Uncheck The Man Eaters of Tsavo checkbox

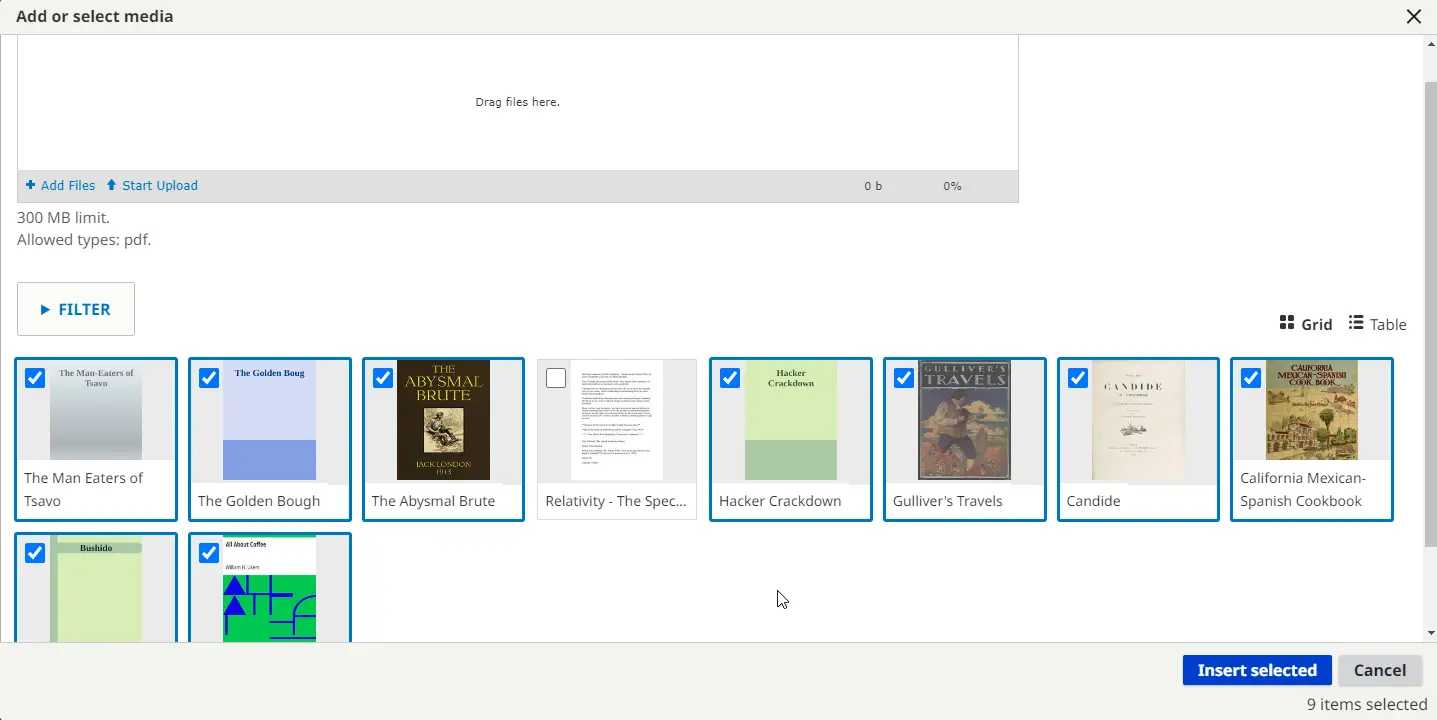point(35,378)
